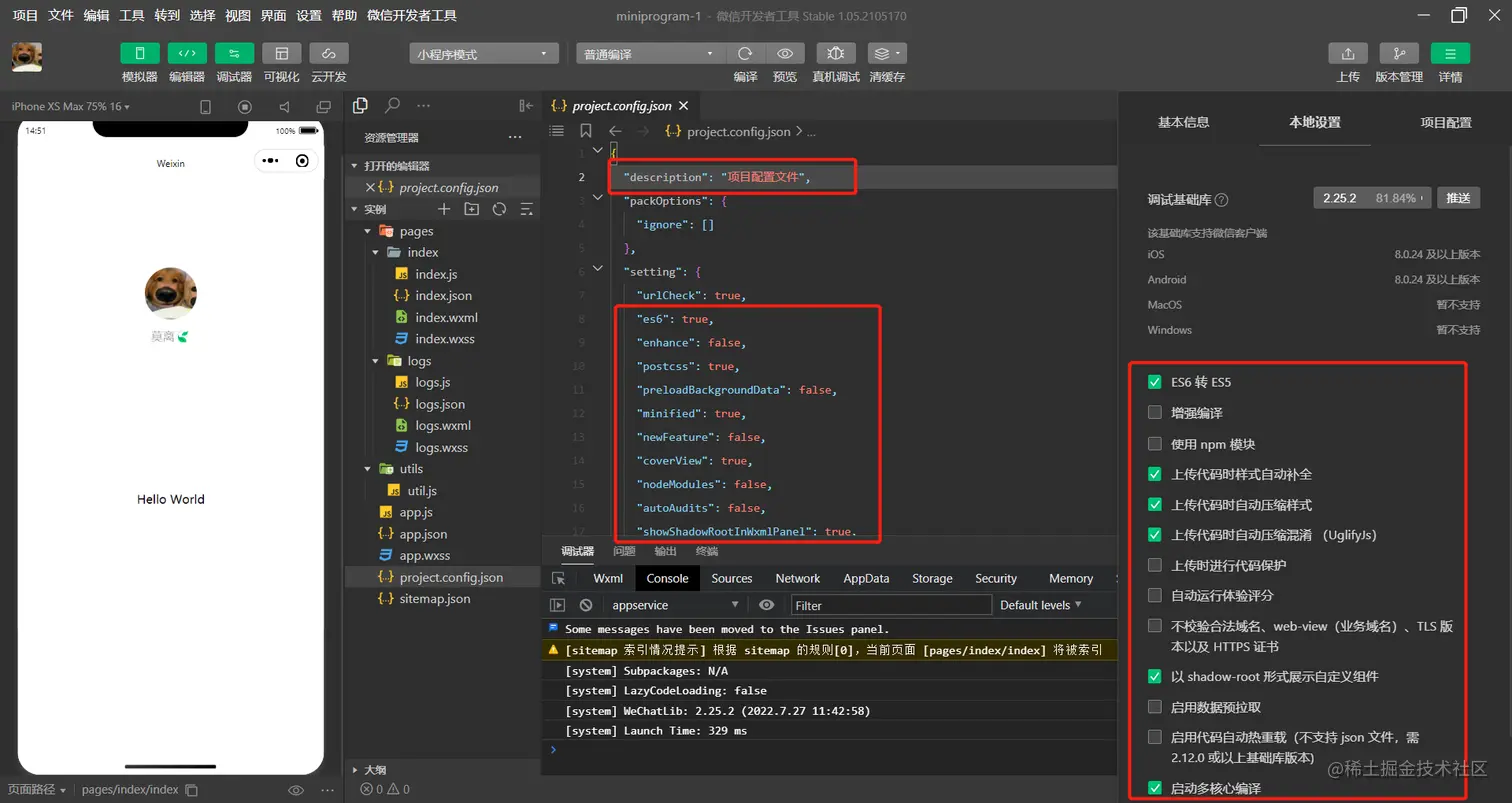Viewport: 1512px width, 803px height.
Task: Toggle 上传代码时自动压缩样式 checkbox
Action: coord(1155,504)
